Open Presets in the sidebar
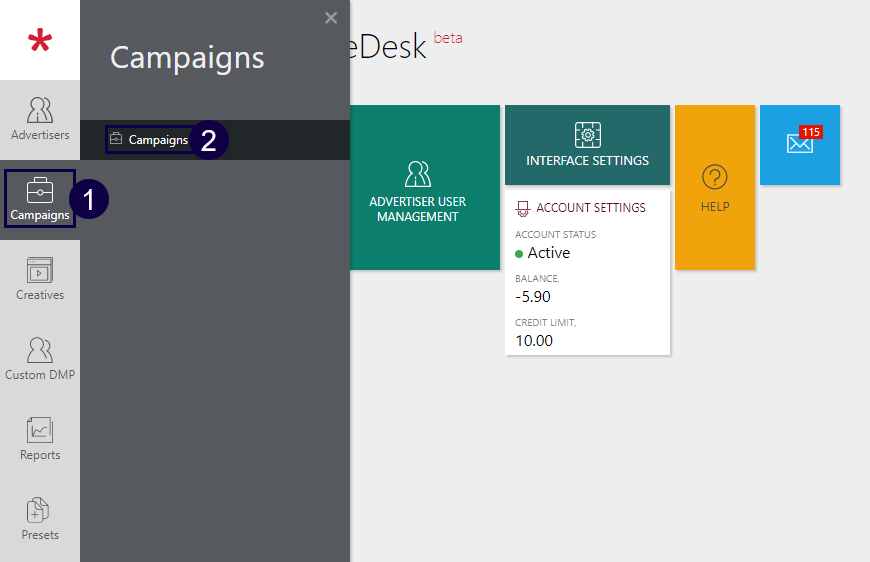This screenshot has height=562, width=870. 40,519
